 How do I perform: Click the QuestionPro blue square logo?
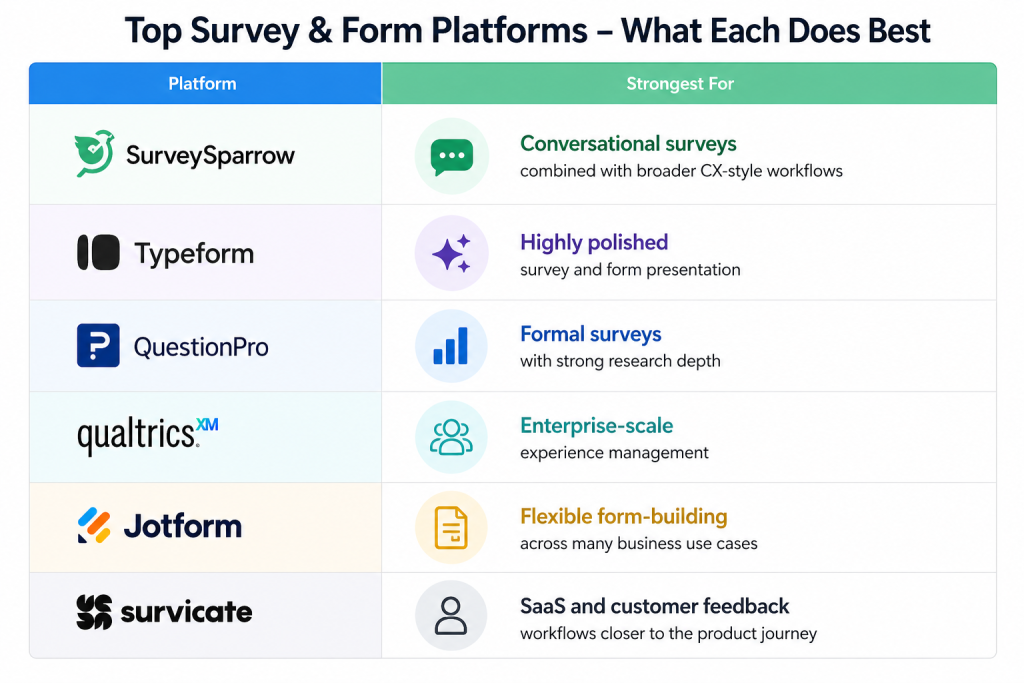tap(98, 346)
